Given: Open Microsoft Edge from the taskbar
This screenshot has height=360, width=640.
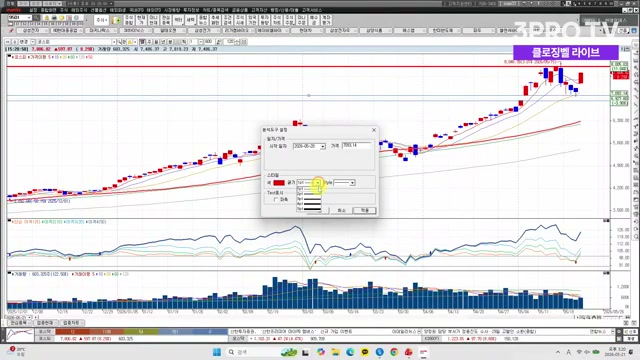Looking at the screenshot, I should (350, 352).
